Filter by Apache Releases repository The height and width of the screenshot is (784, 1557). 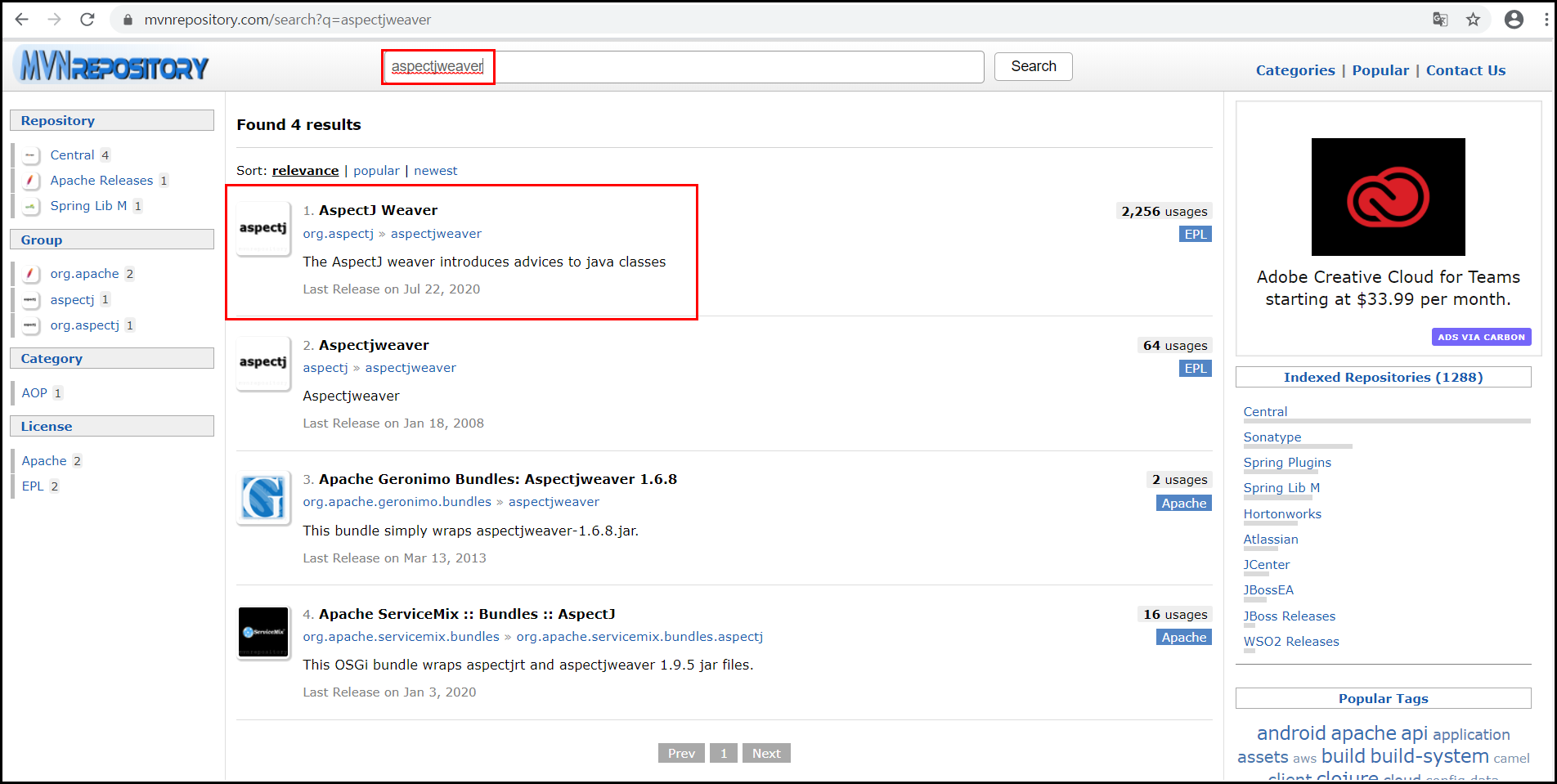(101, 181)
